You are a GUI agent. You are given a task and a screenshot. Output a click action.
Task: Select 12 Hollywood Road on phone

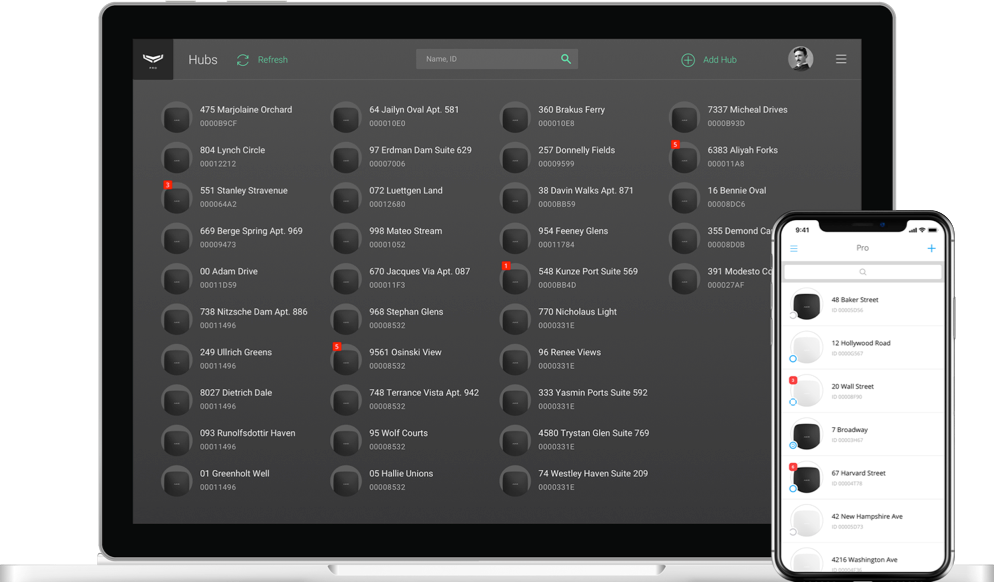point(862,348)
